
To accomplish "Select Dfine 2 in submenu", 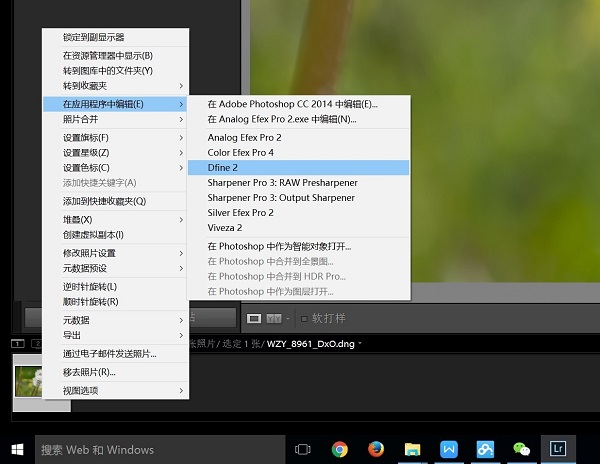I will tap(298, 168).
